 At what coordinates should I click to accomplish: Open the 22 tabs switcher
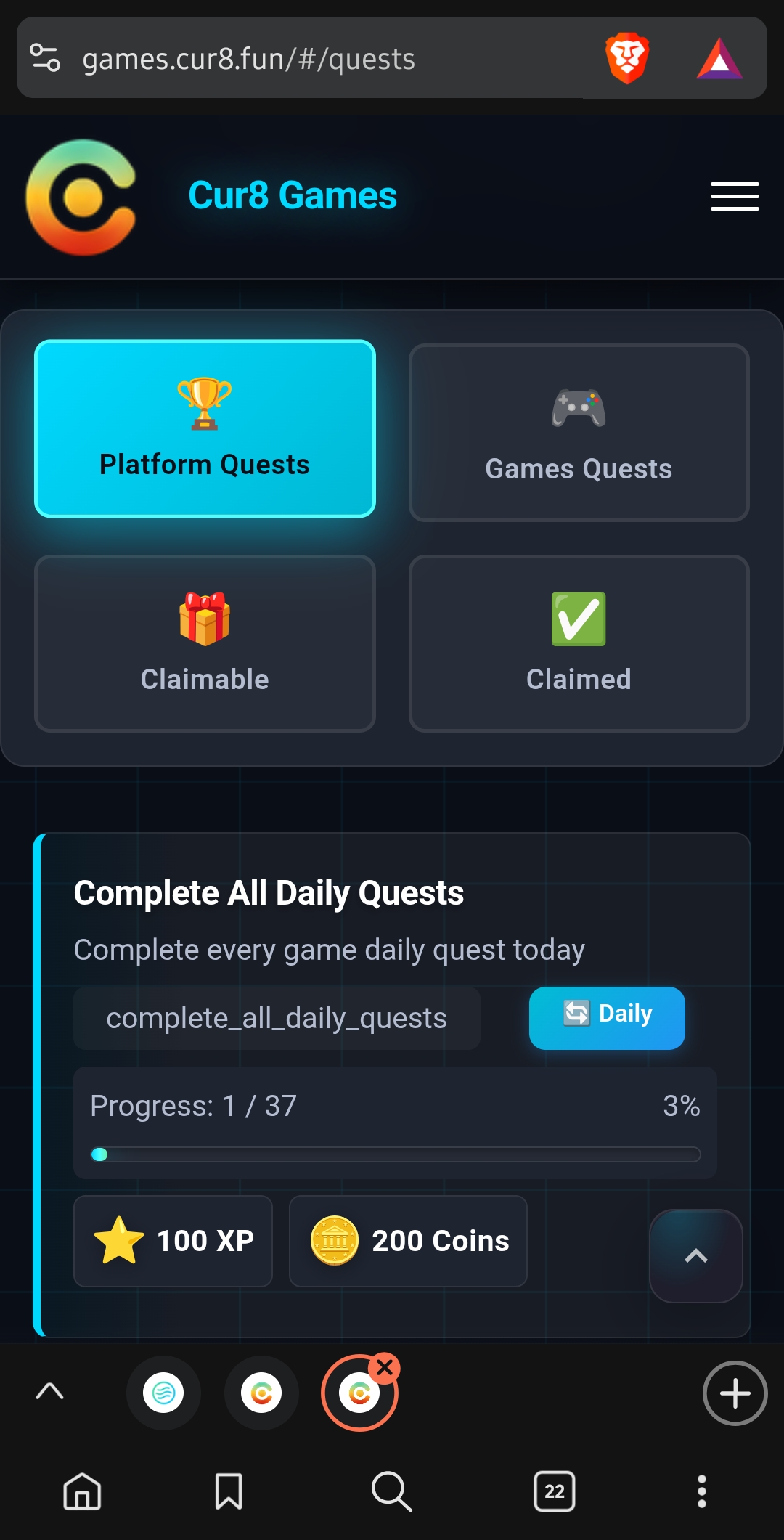(555, 1491)
